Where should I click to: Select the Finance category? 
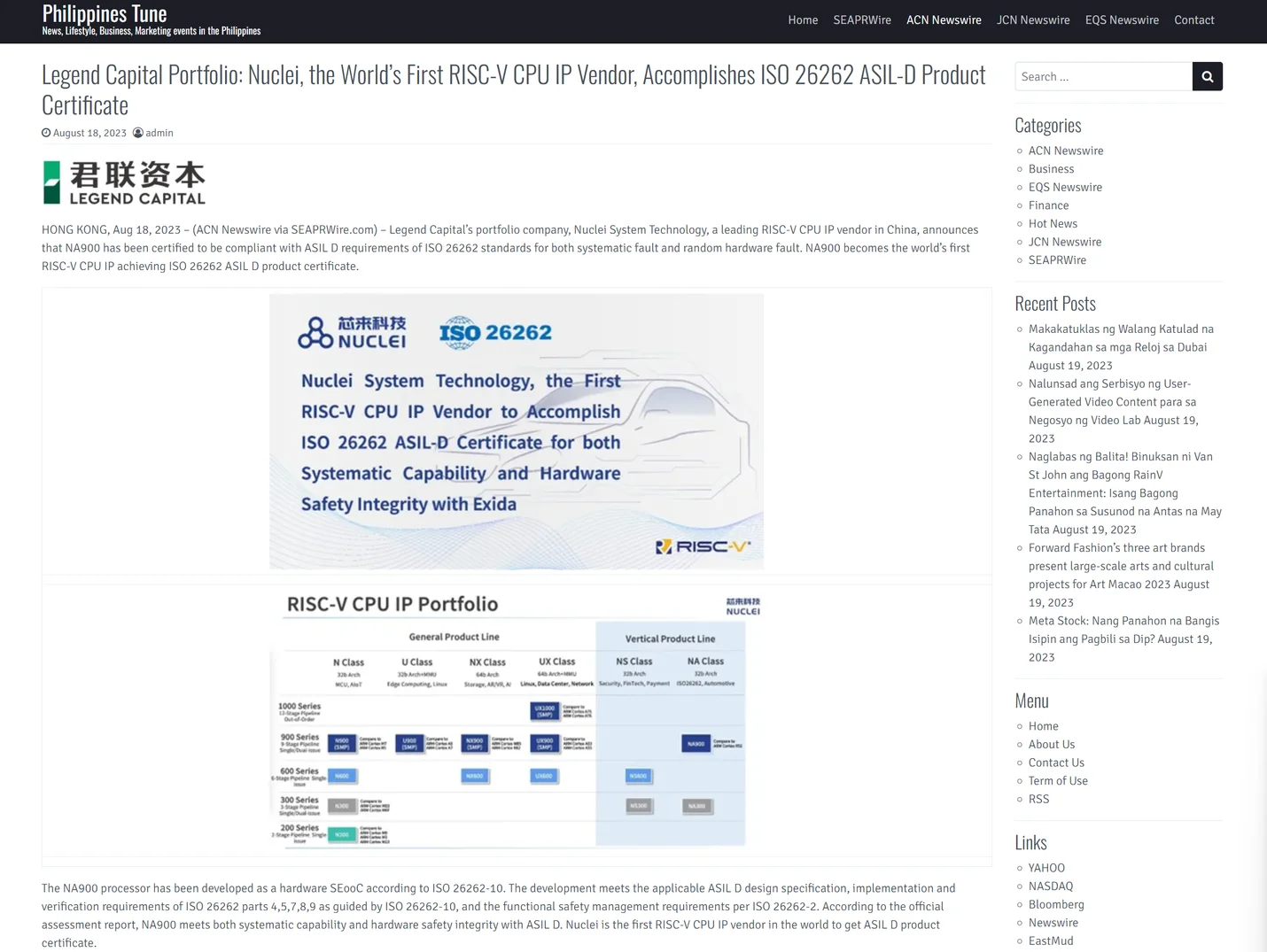1048,205
